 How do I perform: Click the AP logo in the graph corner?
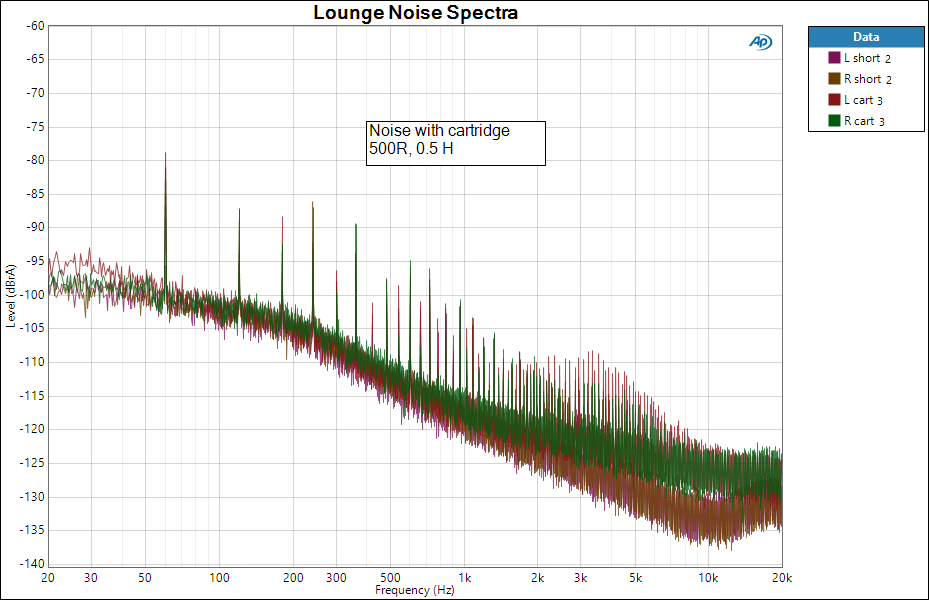click(760, 42)
